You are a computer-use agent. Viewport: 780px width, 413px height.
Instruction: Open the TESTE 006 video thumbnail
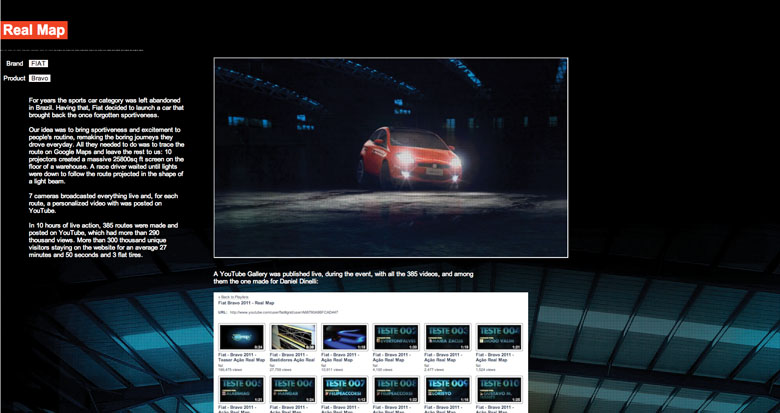coord(293,390)
